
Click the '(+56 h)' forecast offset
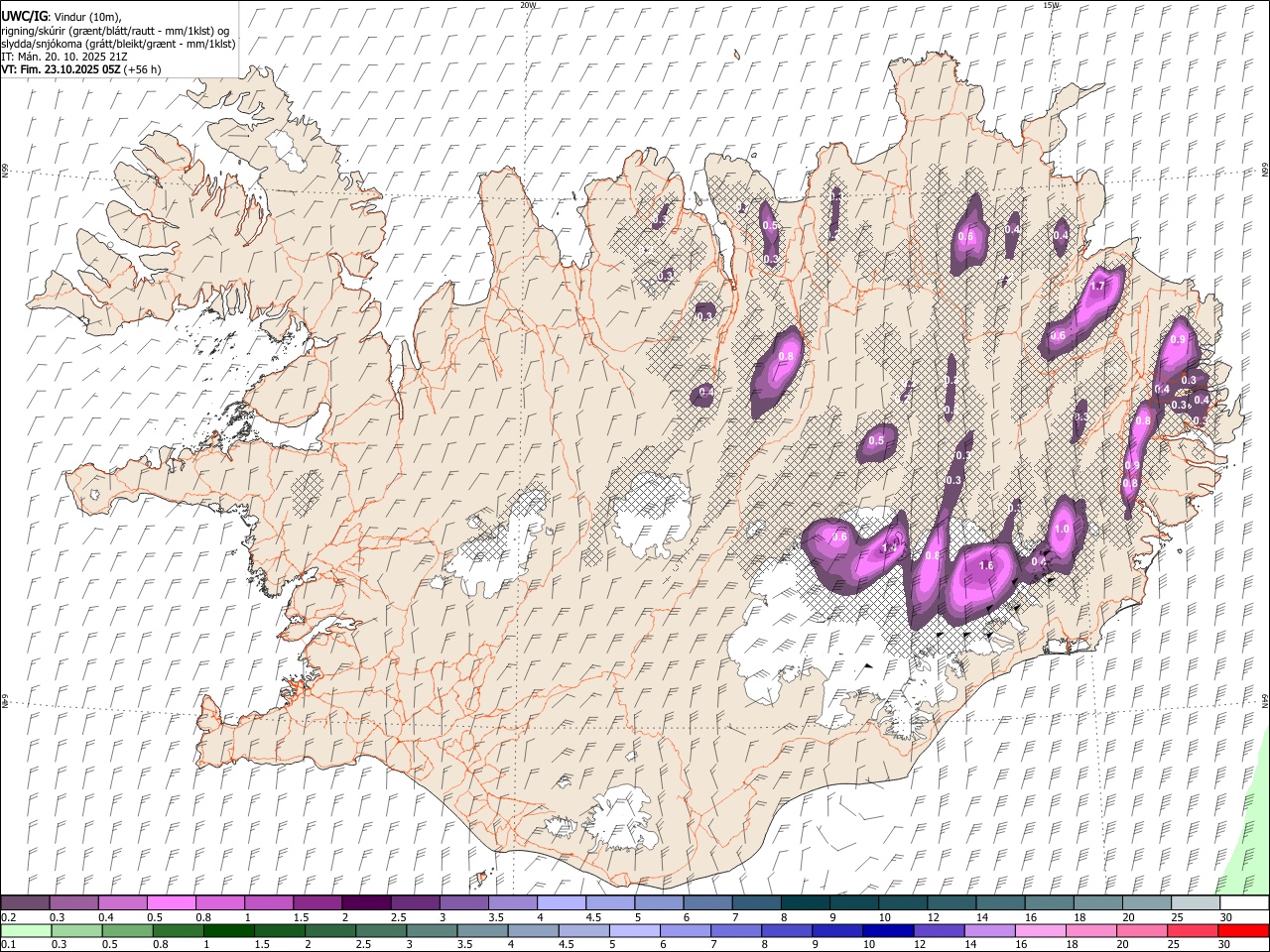144,69
